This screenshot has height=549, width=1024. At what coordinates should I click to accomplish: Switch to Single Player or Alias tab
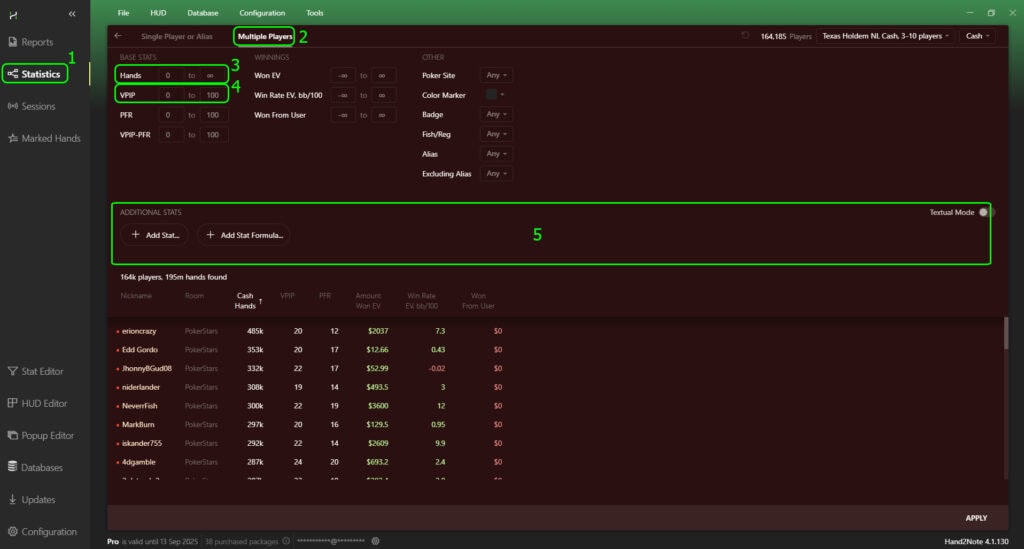point(176,36)
